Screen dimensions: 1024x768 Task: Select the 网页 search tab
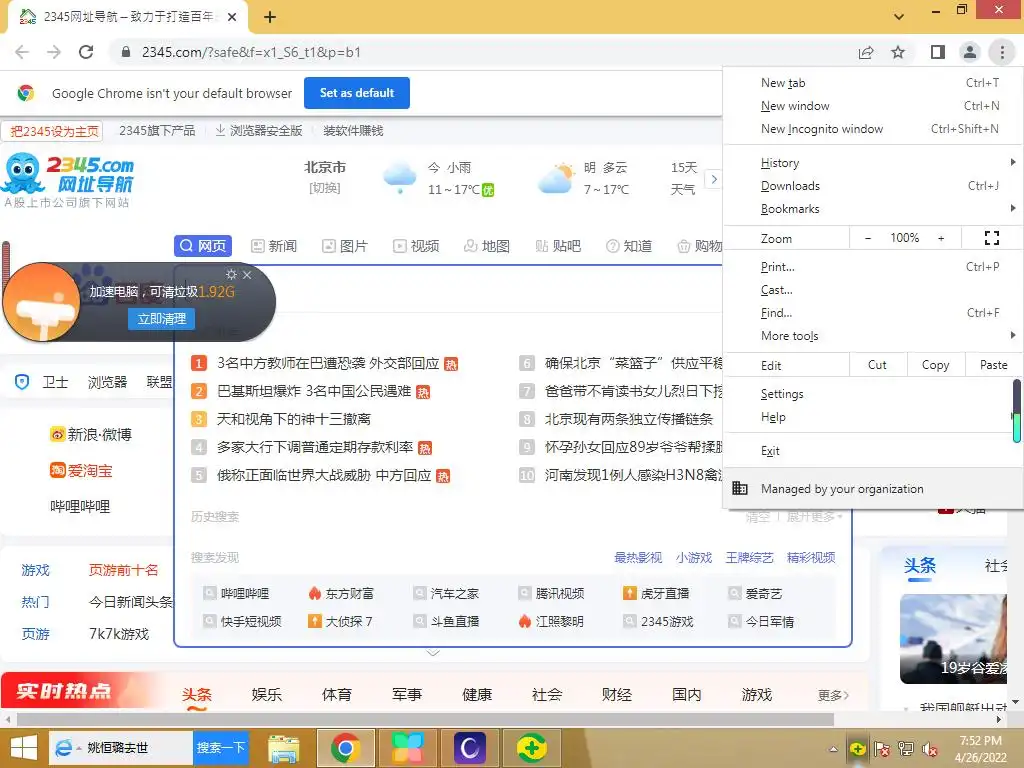[203, 246]
